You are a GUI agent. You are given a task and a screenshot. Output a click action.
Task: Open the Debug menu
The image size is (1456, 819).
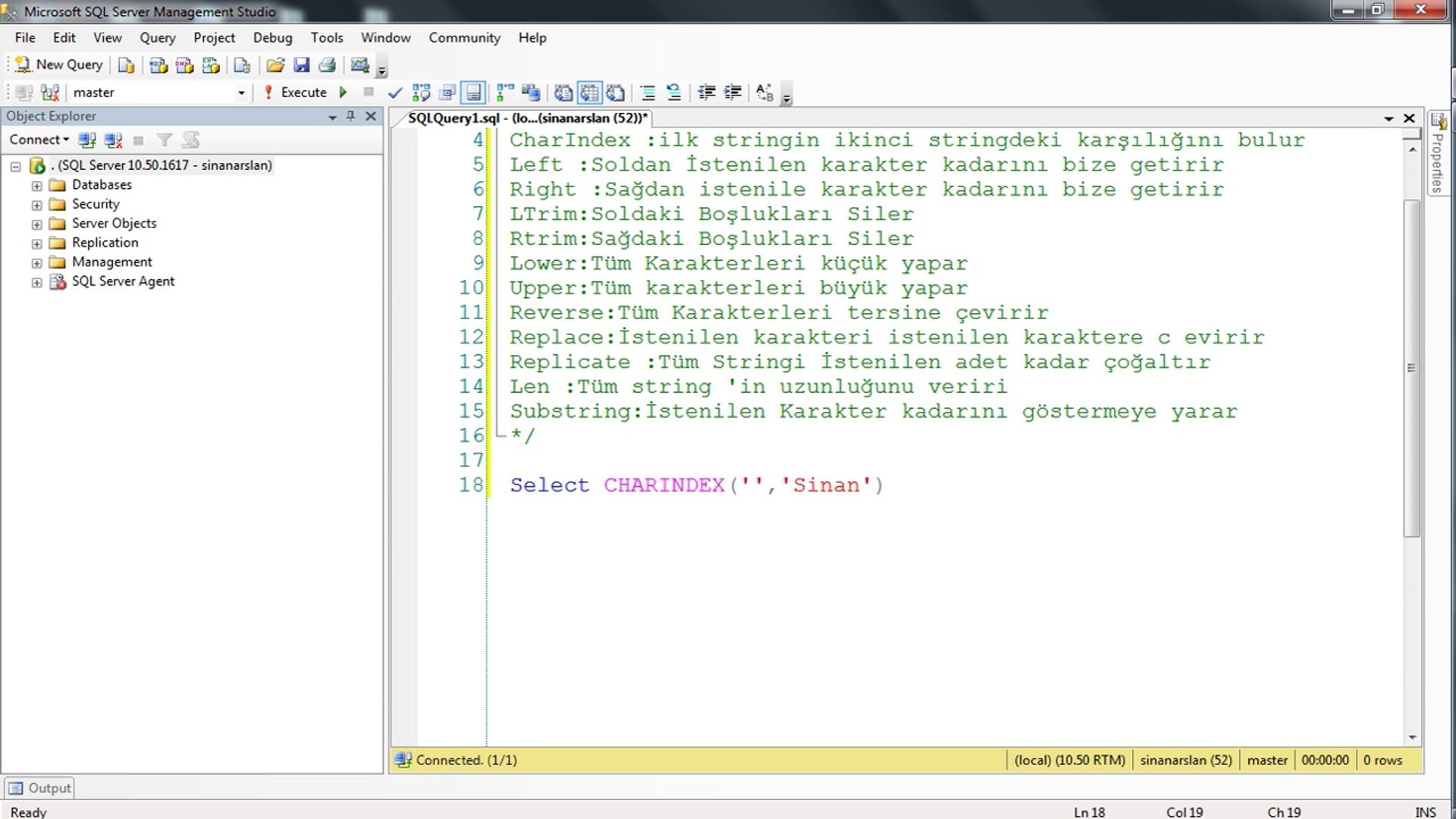[x=272, y=38]
